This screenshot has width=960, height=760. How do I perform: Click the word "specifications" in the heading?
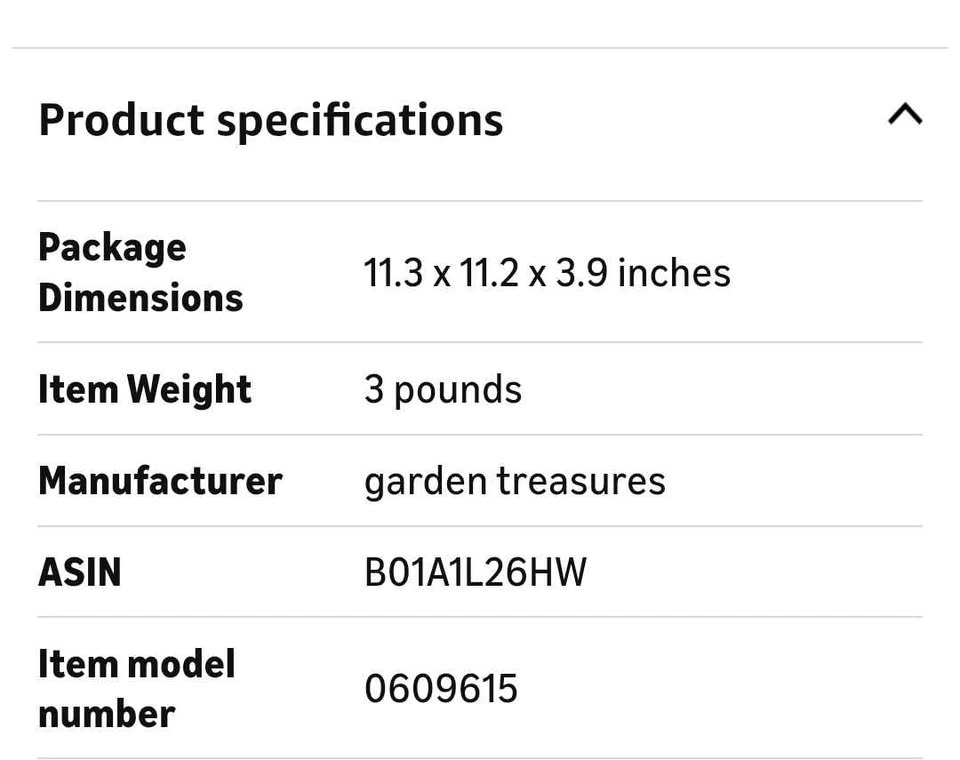point(360,120)
